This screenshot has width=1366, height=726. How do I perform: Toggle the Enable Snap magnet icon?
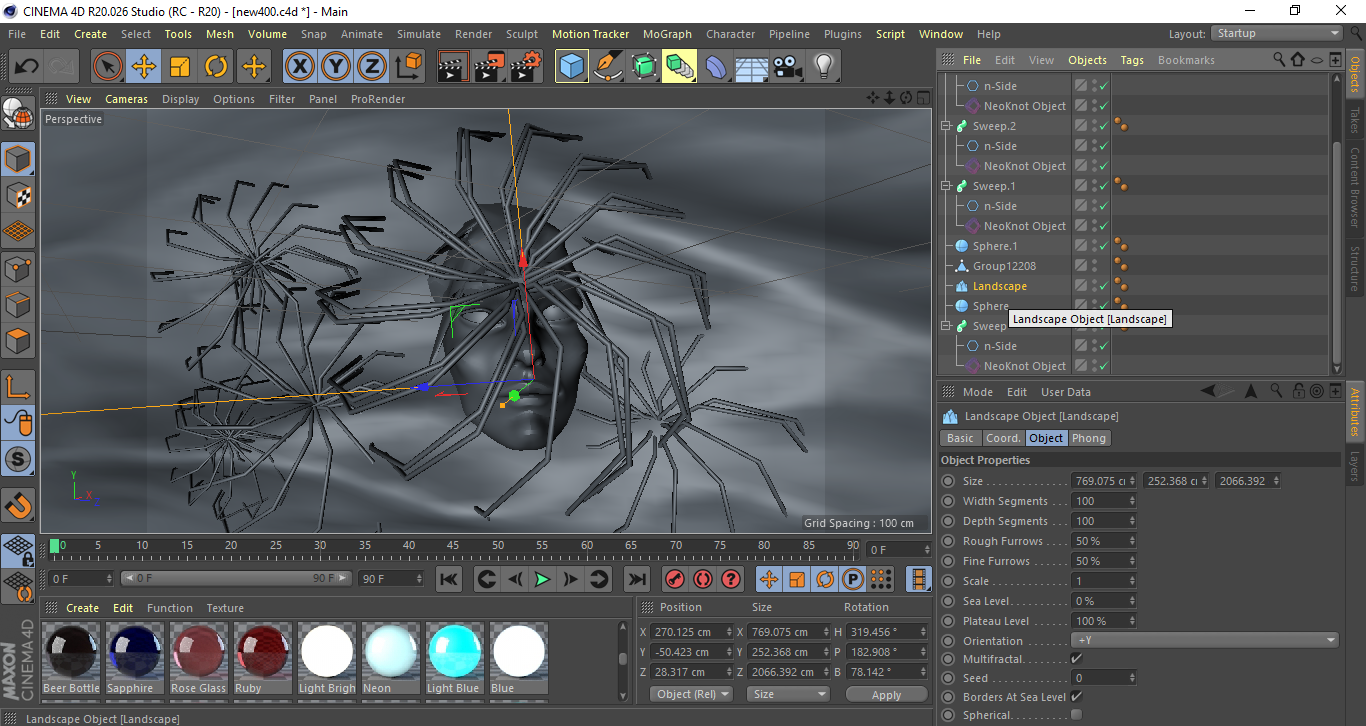(x=18, y=504)
